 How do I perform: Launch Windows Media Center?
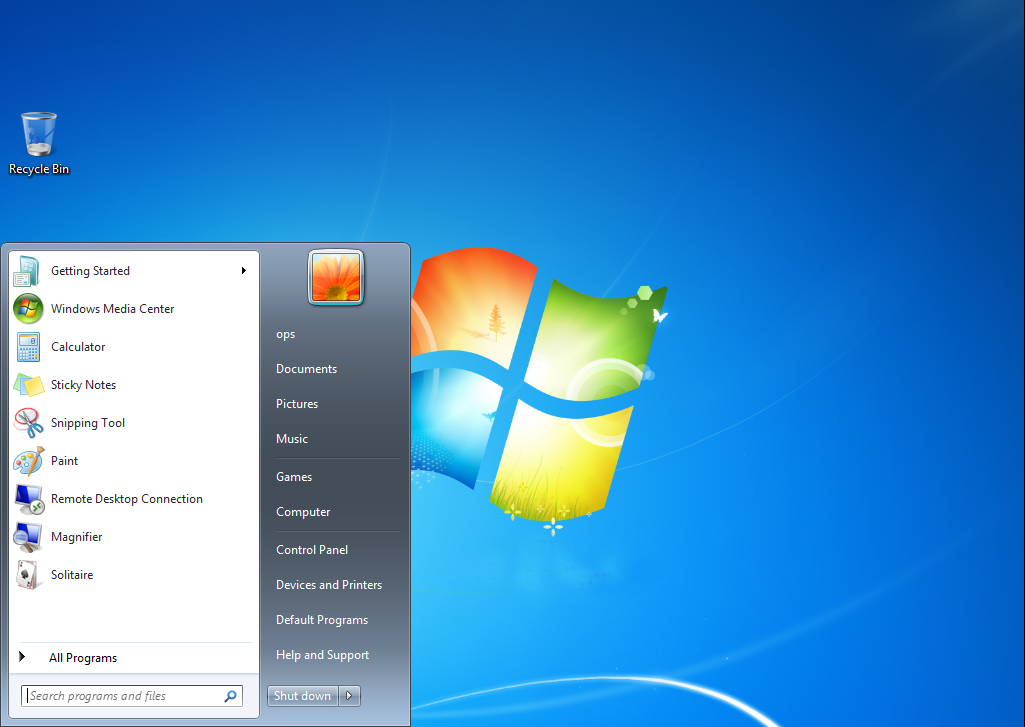coord(113,309)
